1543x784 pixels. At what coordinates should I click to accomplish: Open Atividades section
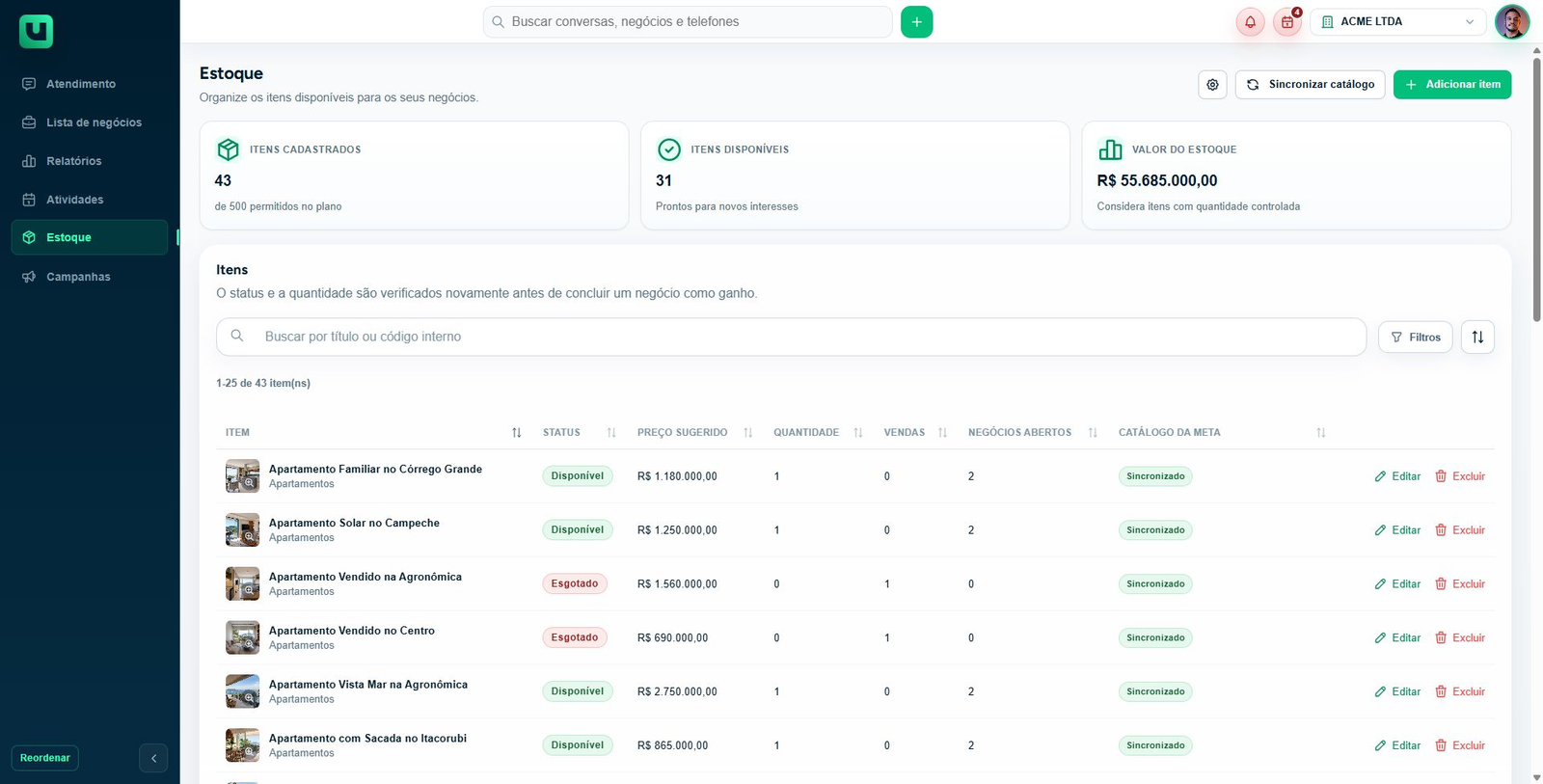pos(90,200)
